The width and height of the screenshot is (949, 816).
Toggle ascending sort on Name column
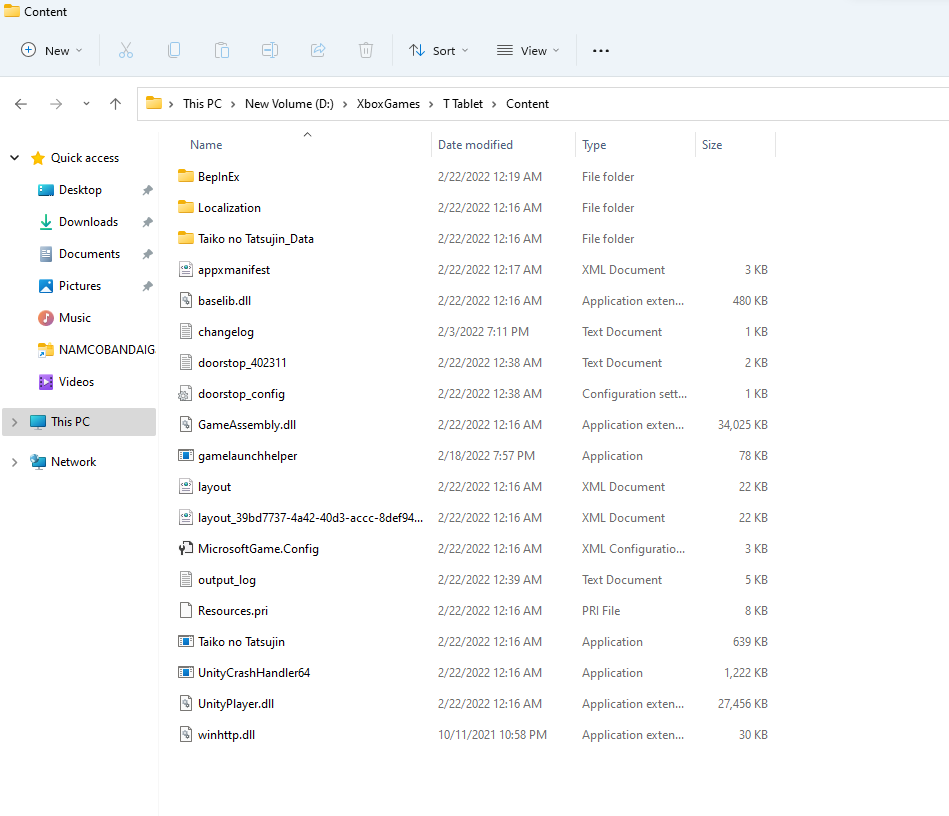pyautogui.click(x=205, y=144)
